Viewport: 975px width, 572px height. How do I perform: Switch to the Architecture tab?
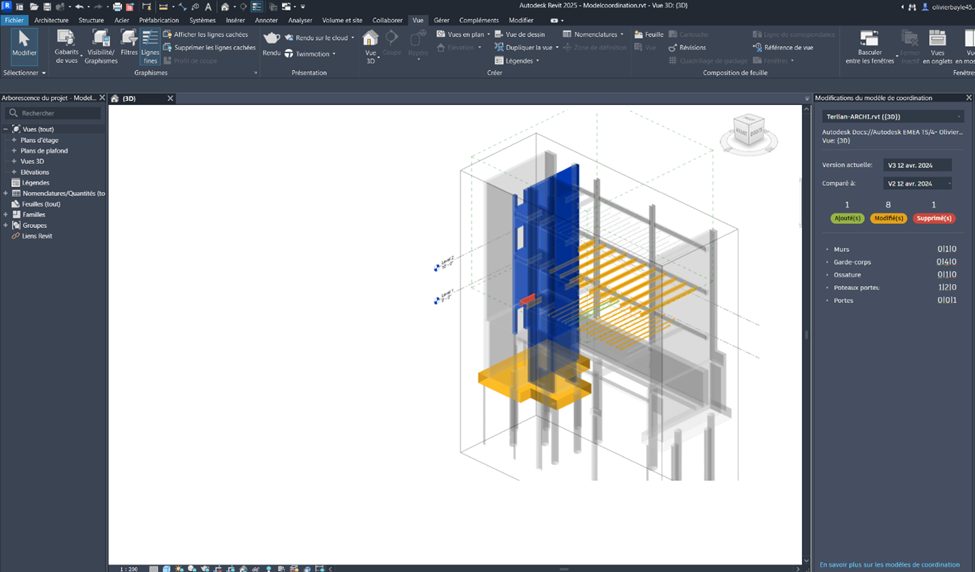[x=52, y=21]
